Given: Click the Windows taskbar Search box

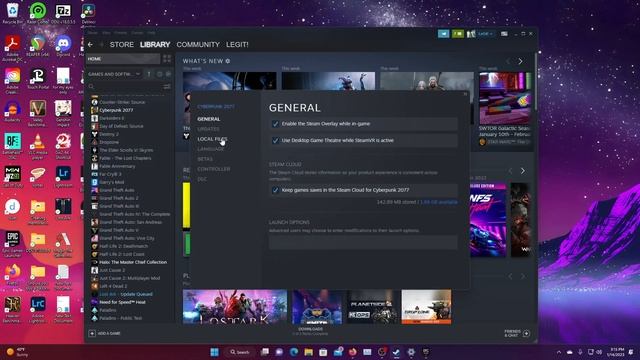Looking at the screenshot, I should tap(240, 352).
